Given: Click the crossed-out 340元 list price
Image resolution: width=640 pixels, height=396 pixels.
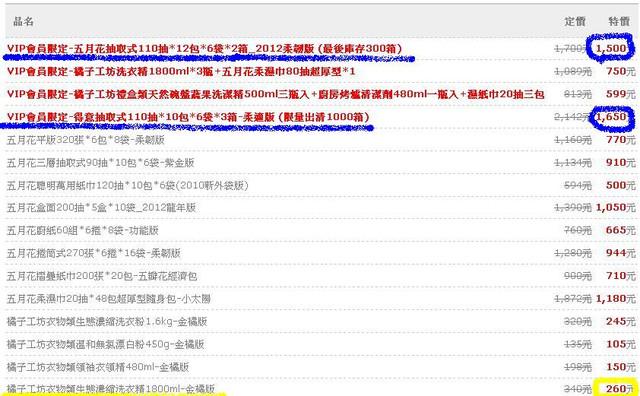Looking at the screenshot, I should 578,389.
